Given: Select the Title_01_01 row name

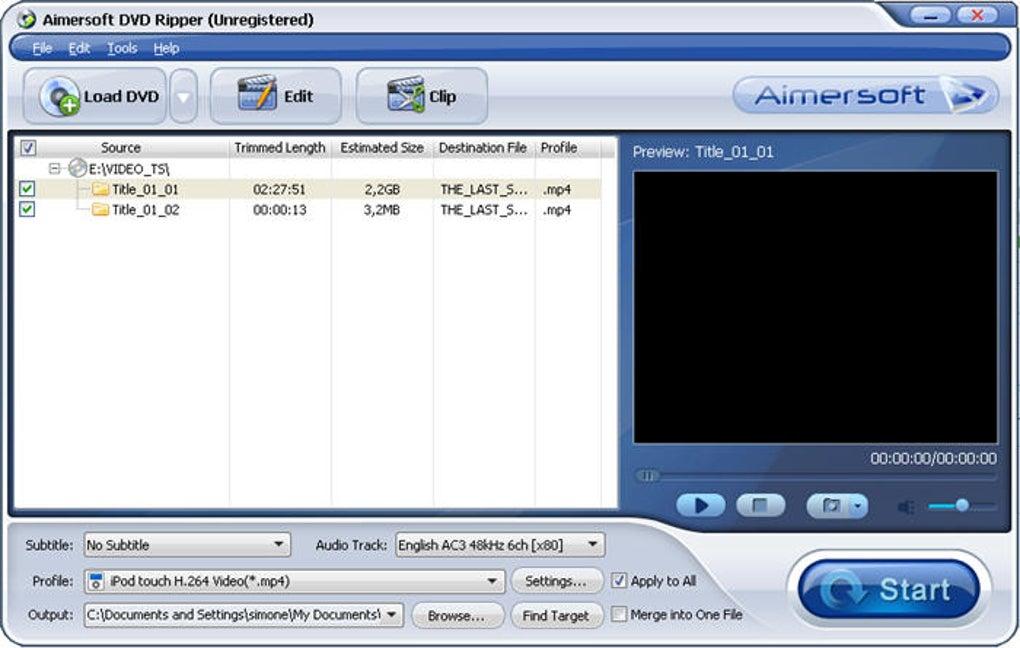Looking at the screenshot, I should pos(145,189).
